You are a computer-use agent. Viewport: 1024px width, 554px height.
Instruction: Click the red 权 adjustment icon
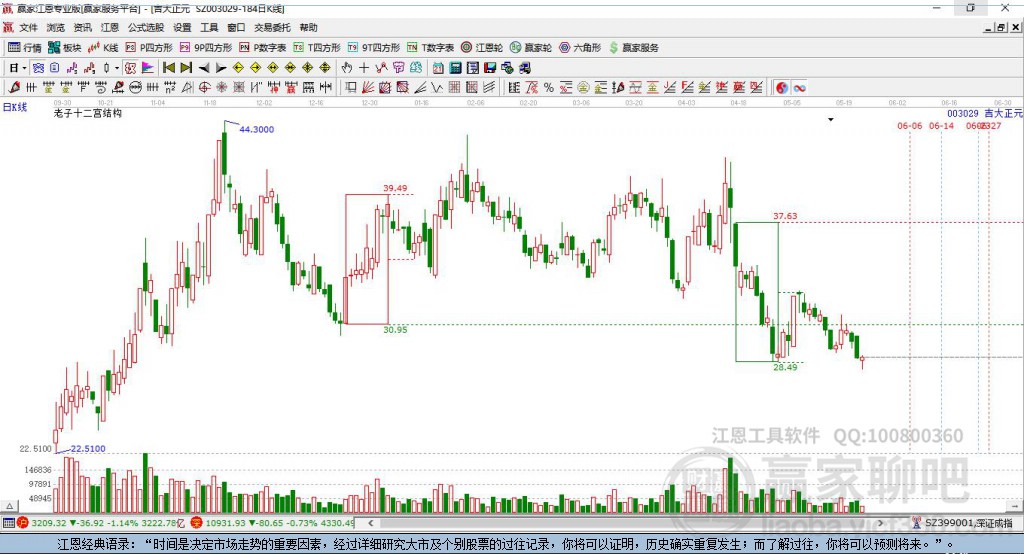click(131, 68)
